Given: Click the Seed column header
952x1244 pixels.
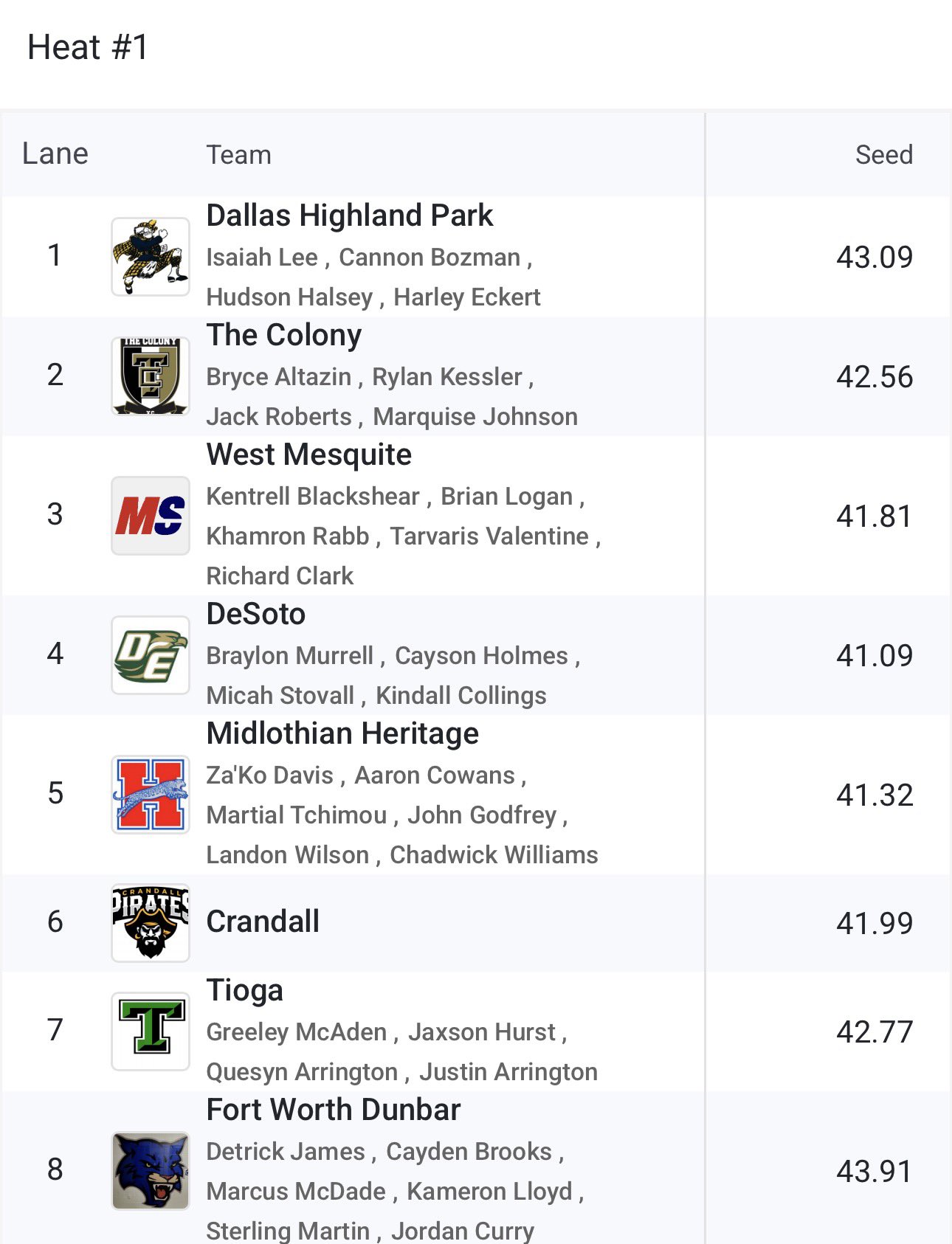Looking at the screenshot, I should [883, 155].
